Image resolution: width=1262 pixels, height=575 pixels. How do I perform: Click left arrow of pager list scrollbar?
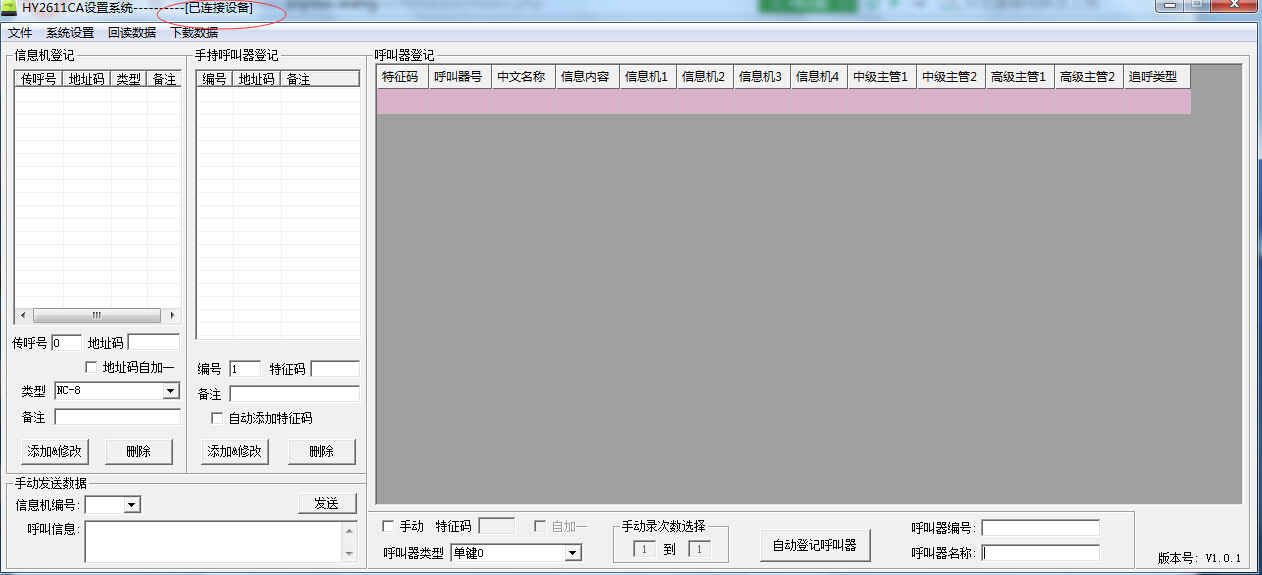[22, 315]
